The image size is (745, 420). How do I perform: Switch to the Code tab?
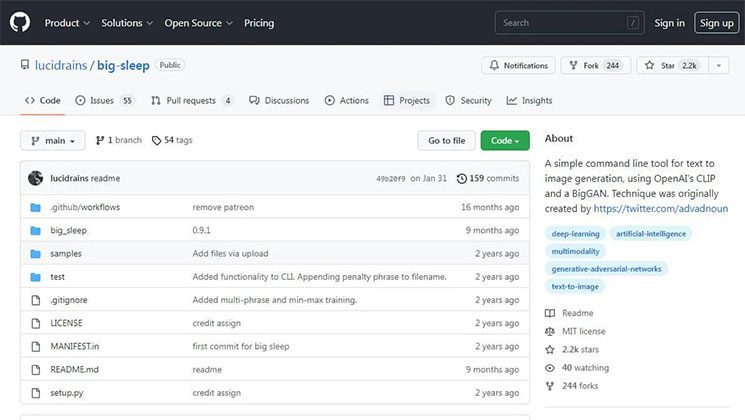(43, 100)
